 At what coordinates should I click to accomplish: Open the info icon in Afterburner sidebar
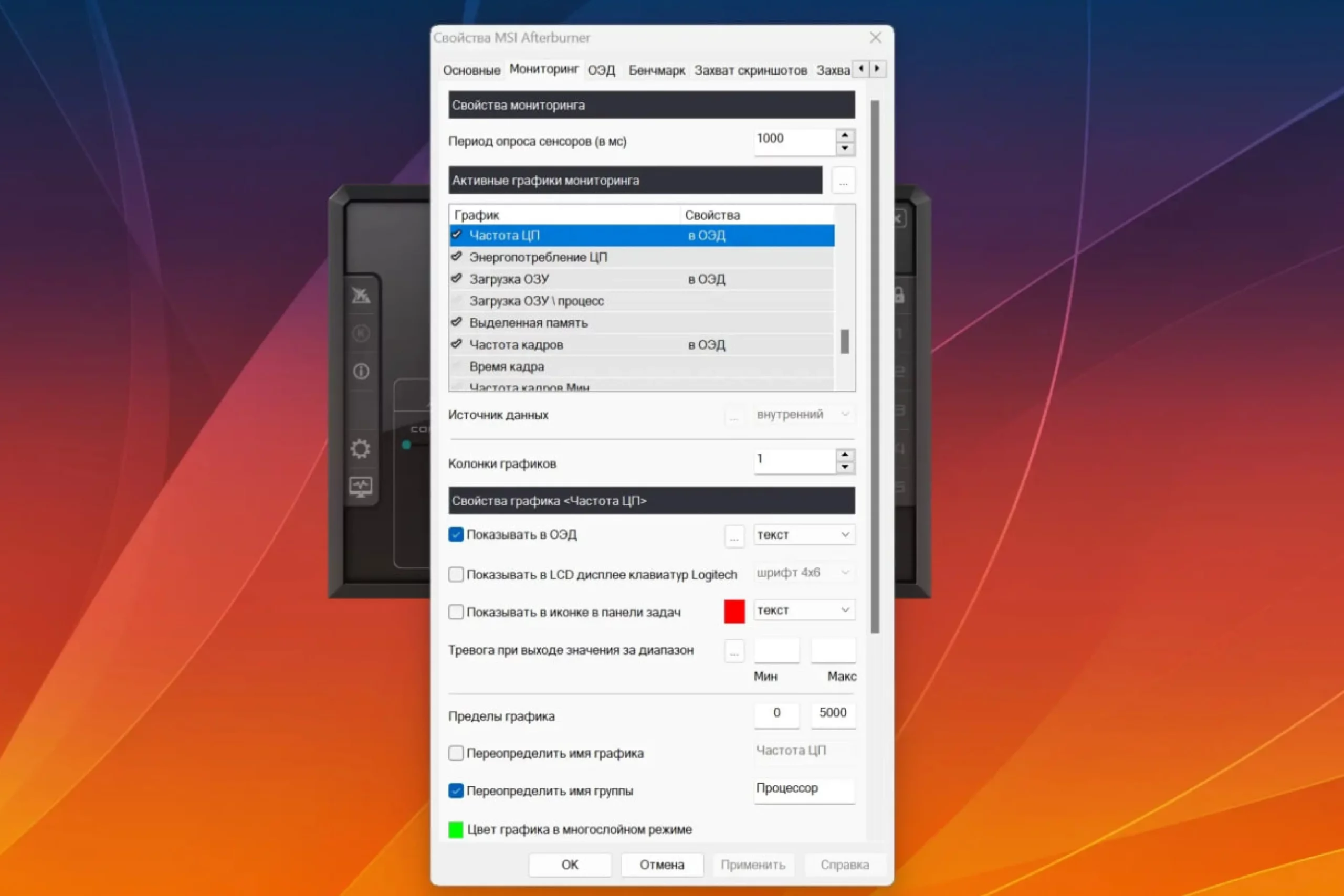coord(361,372)
